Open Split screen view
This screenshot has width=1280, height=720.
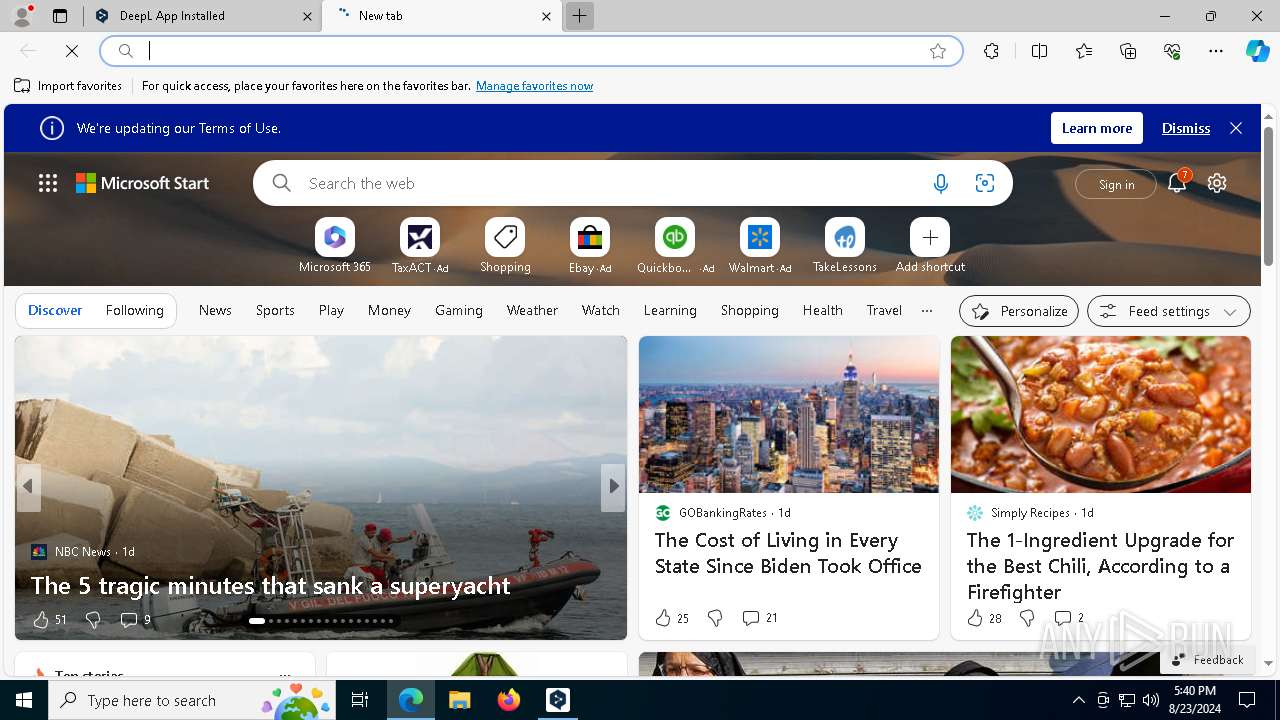[1039, 51]
